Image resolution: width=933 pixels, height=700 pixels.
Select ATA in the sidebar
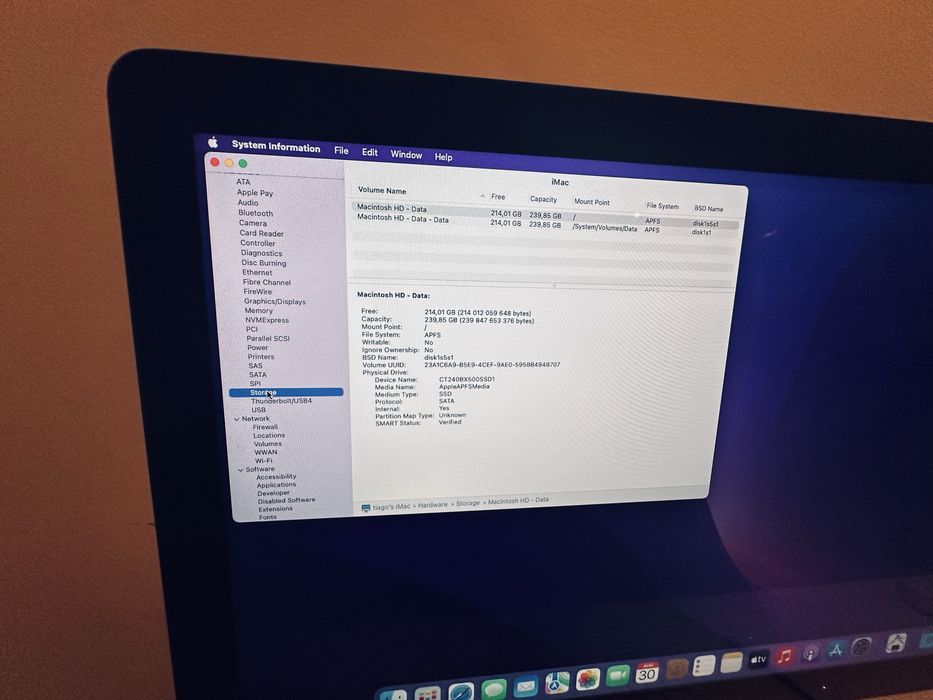click(x=243, y=182)
